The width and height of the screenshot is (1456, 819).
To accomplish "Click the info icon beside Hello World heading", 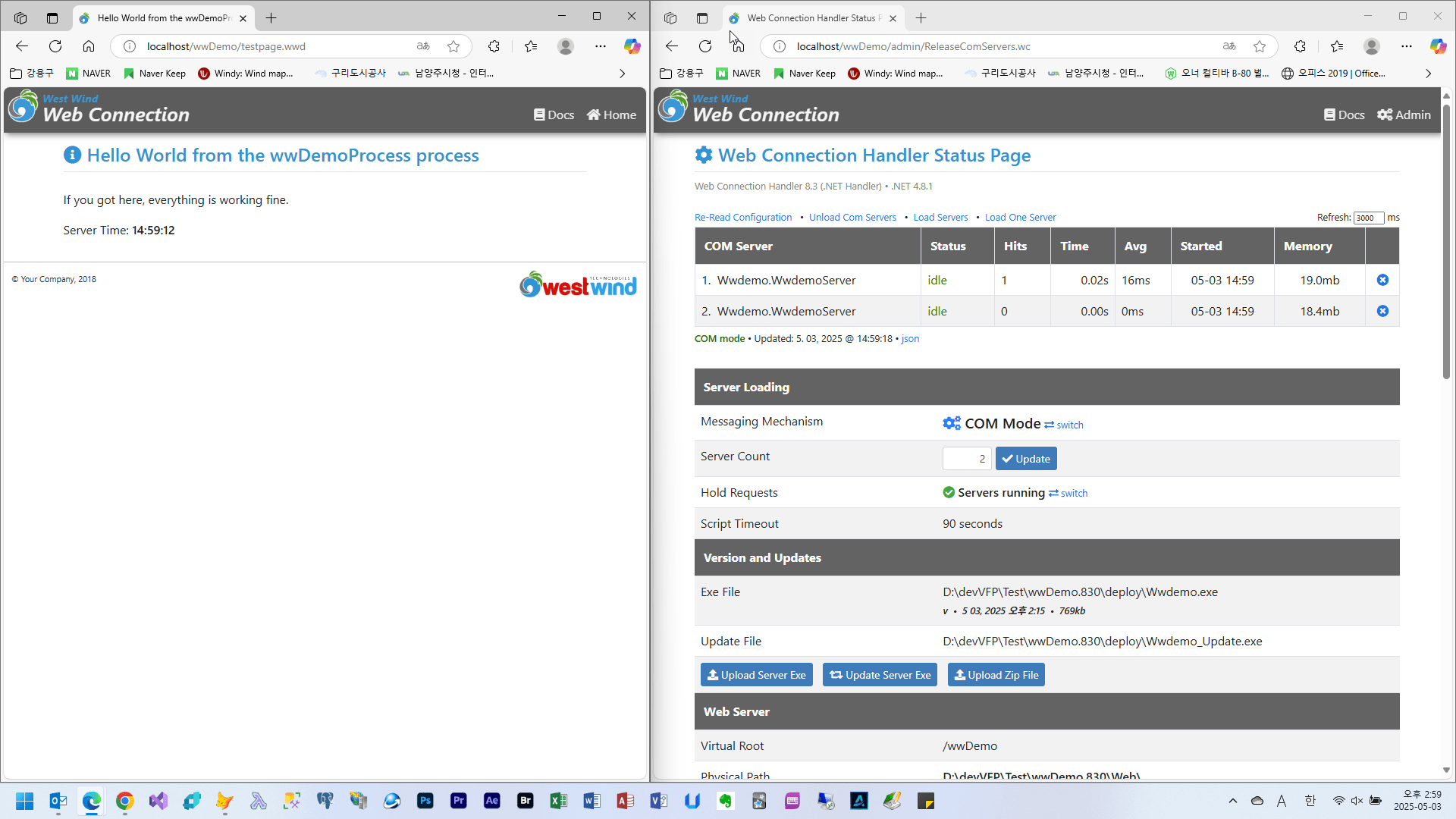I will click(x=72, y=155).
